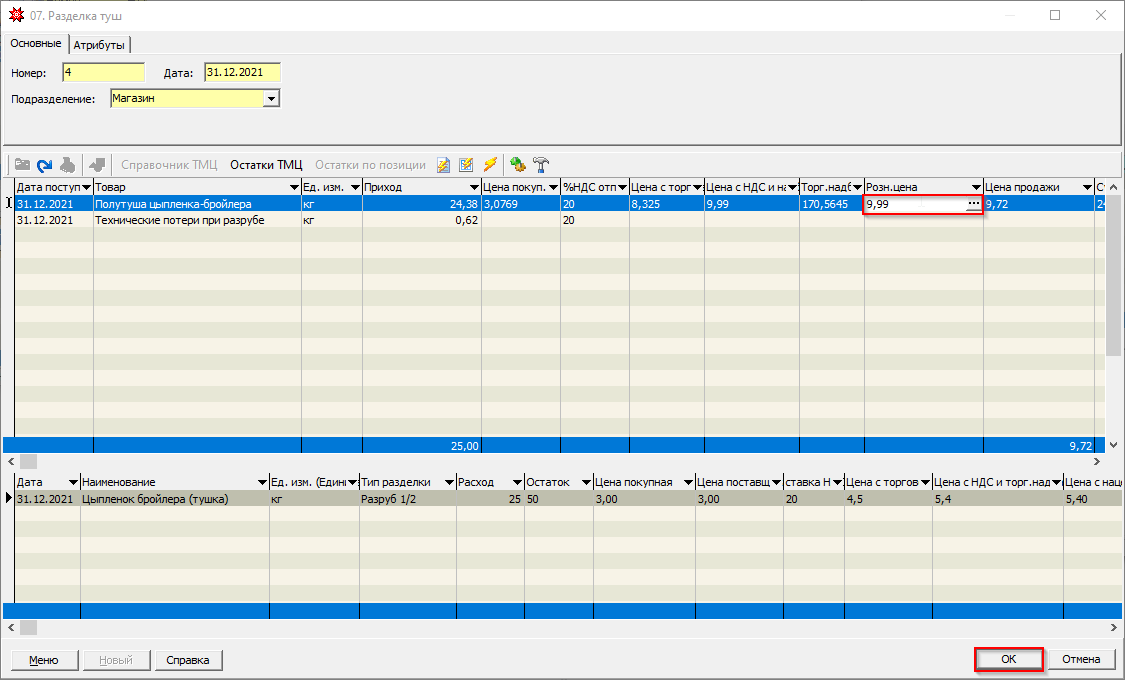Open the Приход column header dropdown arrow
Screen dimensions: 1125x680
(x=474, y=188)
